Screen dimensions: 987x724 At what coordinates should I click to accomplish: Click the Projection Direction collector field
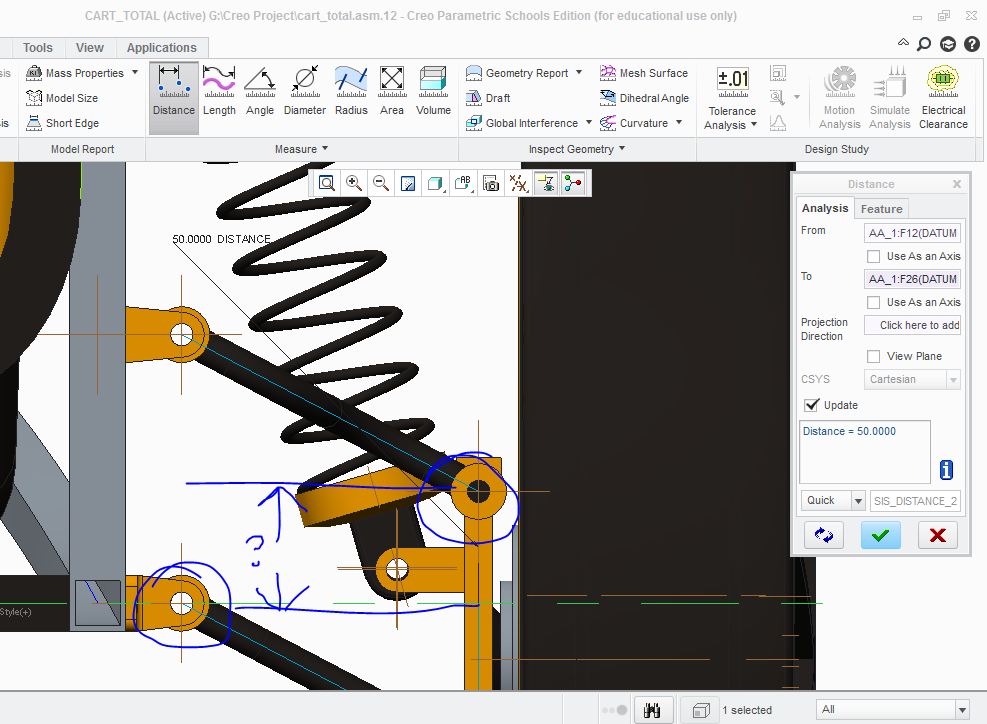point(912,325)
